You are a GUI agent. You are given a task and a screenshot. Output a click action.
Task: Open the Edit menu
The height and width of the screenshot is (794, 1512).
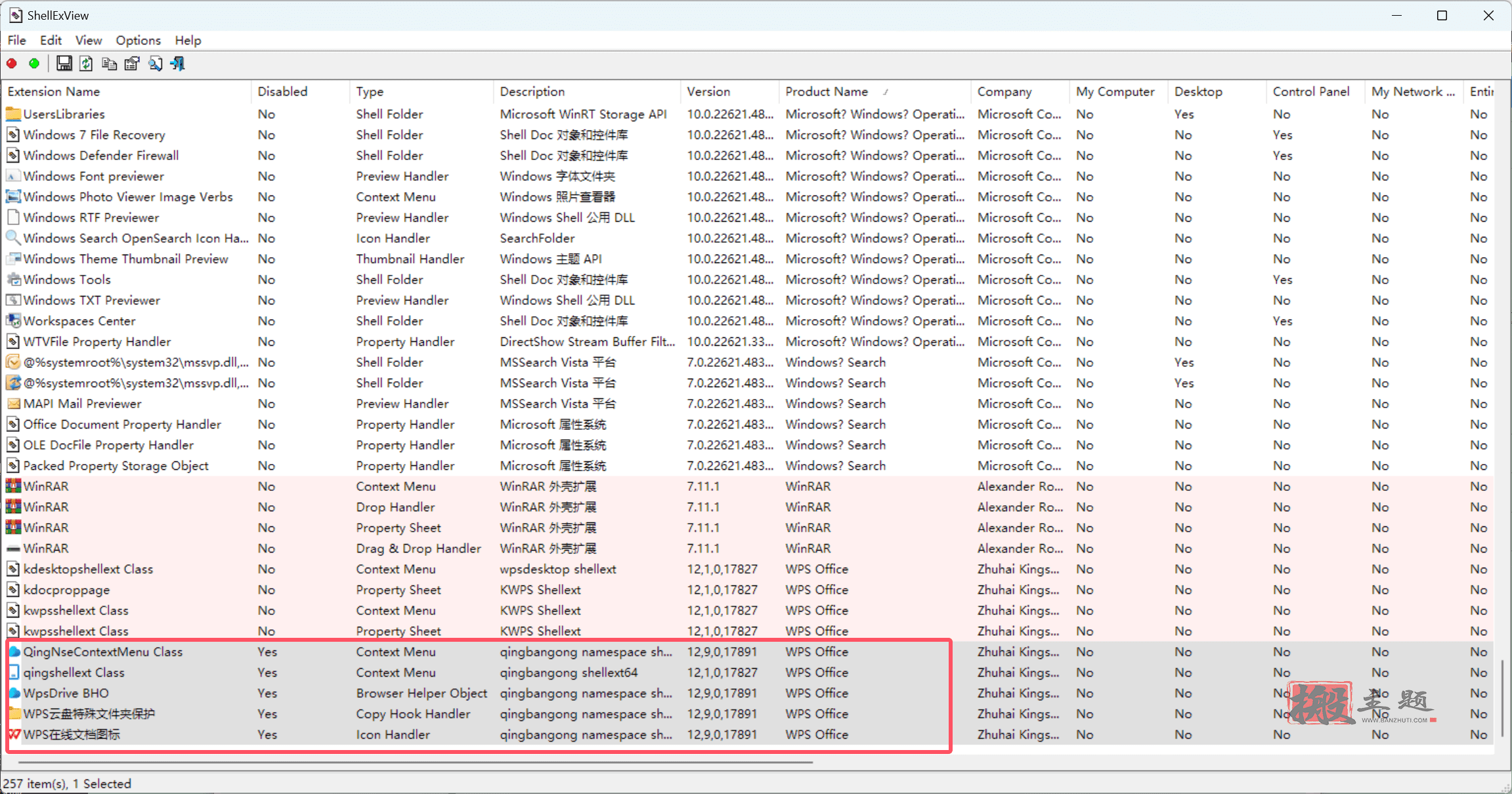[x=51, y=40]
